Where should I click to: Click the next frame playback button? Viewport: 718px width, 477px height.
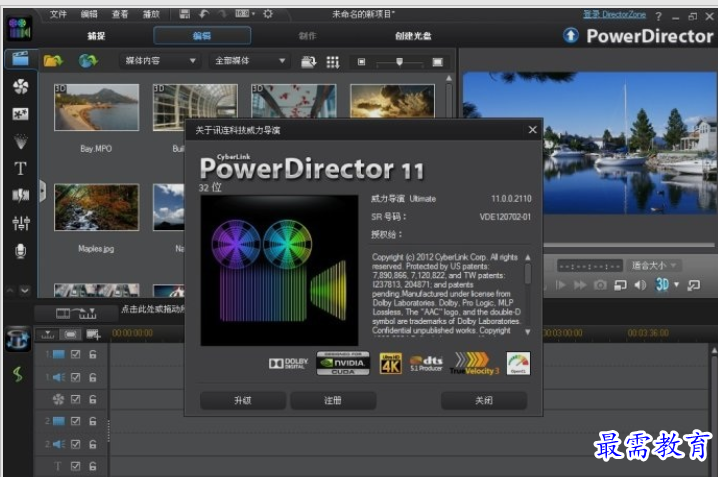[x=560, y=285]
